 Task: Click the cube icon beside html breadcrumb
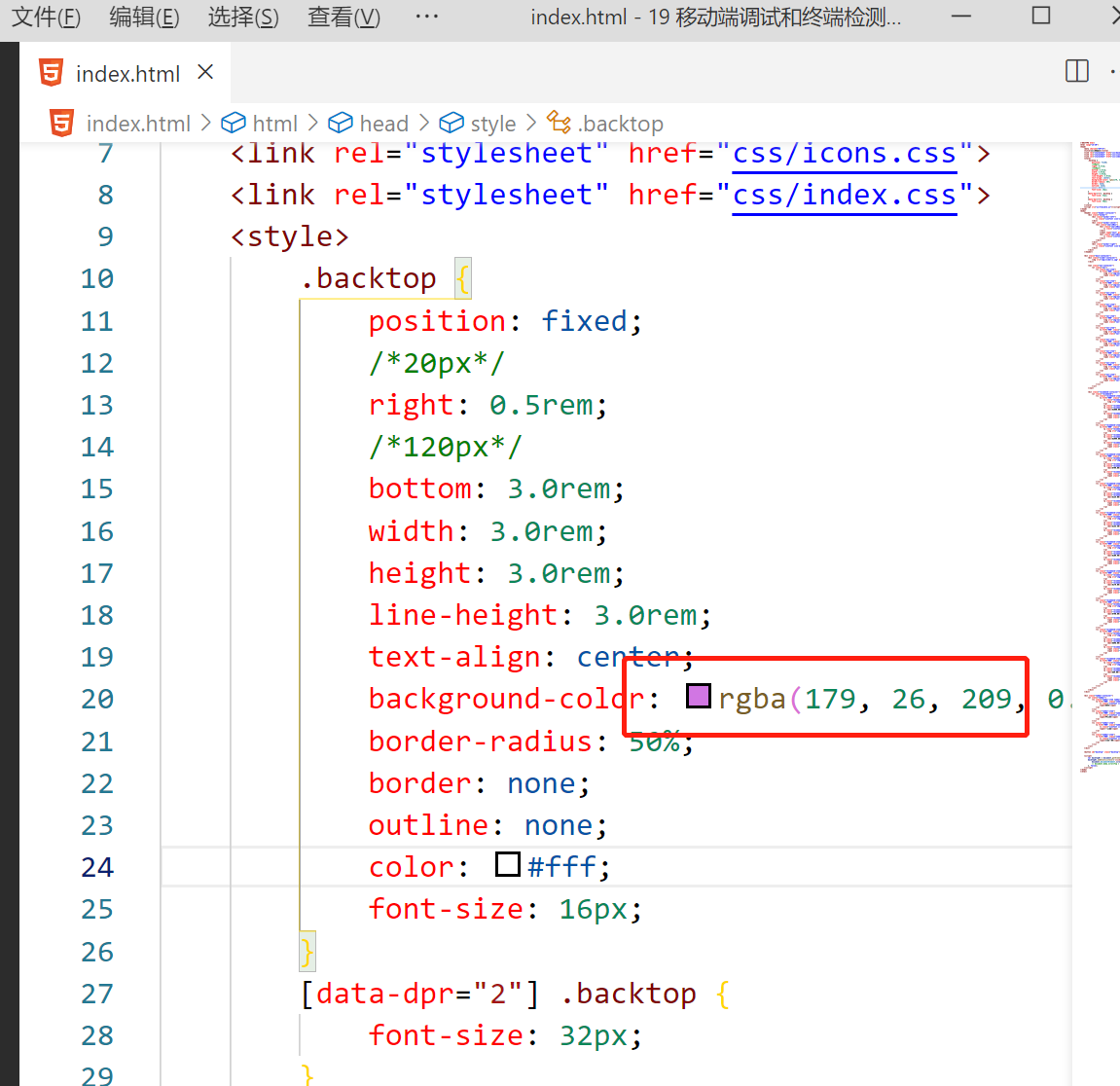coord(234,123)
